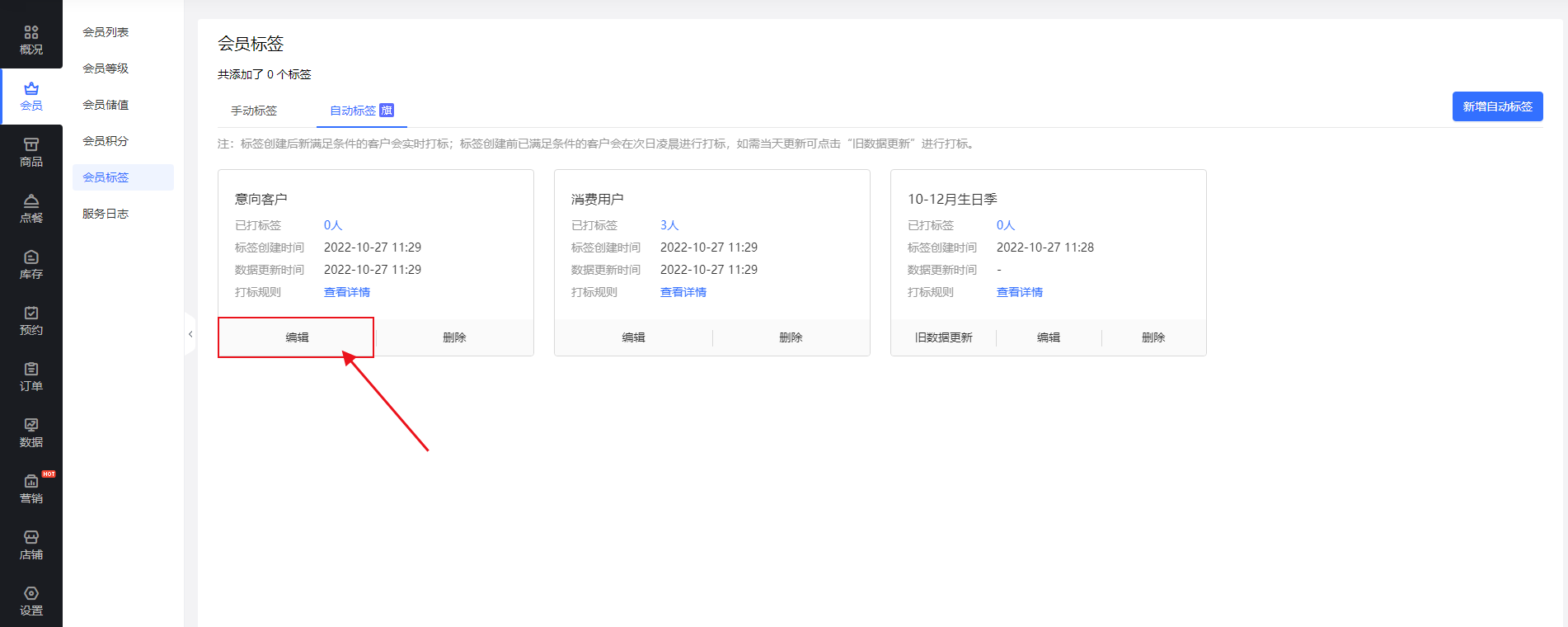Open the 数据 data sidebar icon
The image size is (1568, 627).
(x=31, y=433)
